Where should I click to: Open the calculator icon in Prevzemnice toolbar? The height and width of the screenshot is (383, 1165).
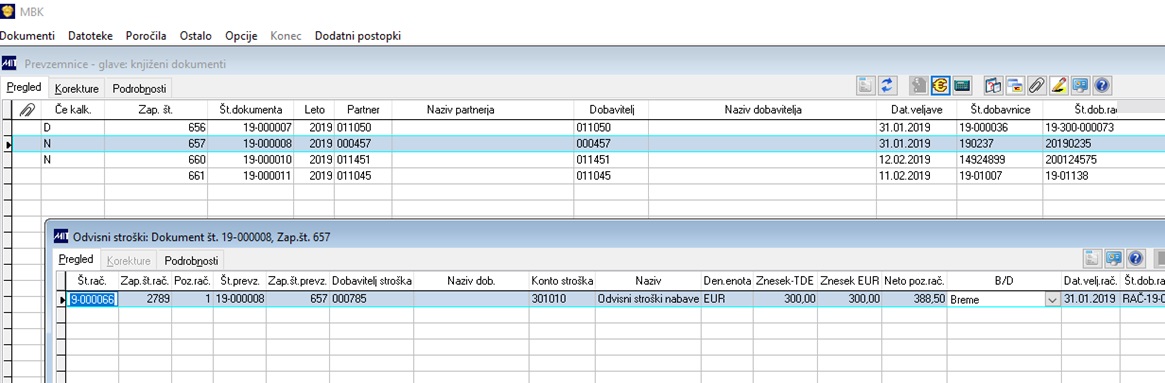[962, 86]
